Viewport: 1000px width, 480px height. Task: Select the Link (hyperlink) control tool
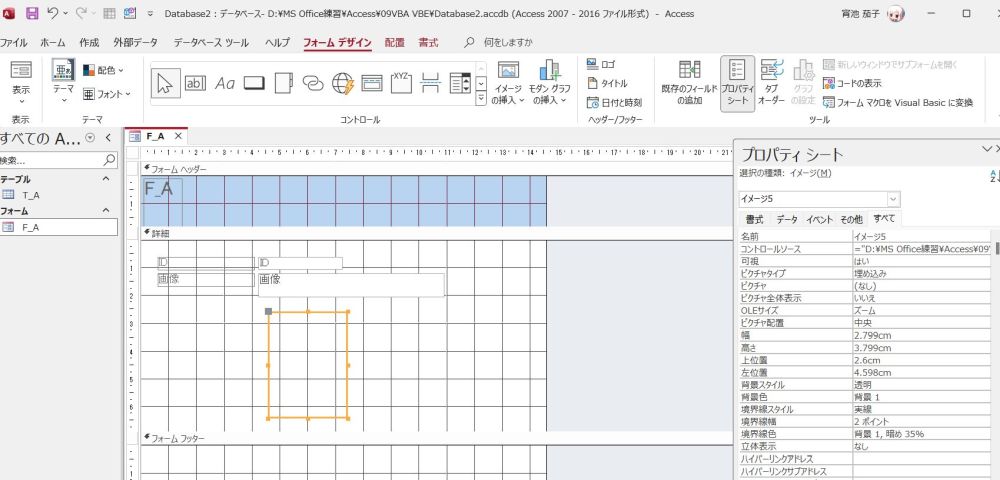pyautogui.click(x=313, y=83)
